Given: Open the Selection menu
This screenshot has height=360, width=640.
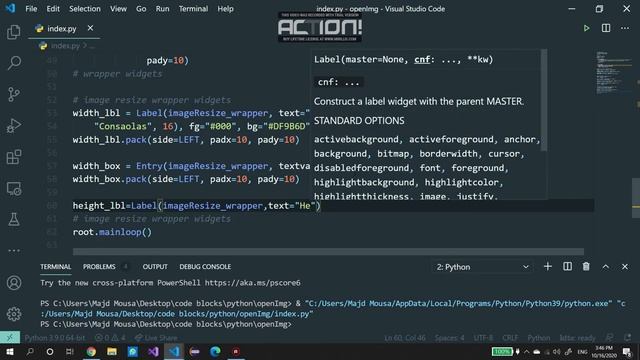Looking at the screenshot, I should (84, 9).
